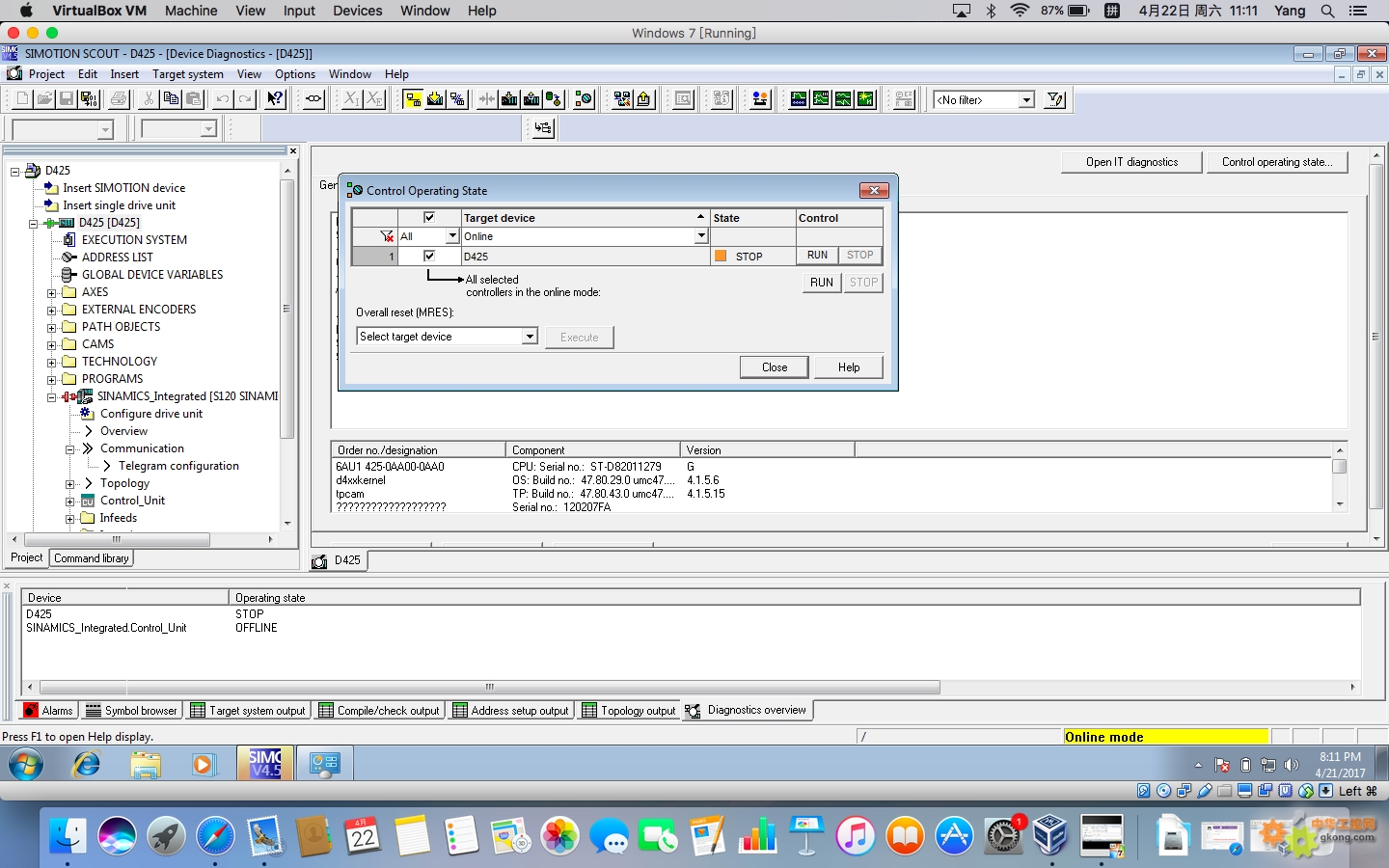Click RUN for all selected controllers
The height and width of the screenshot is (868, 1389).
click(822, 283)
